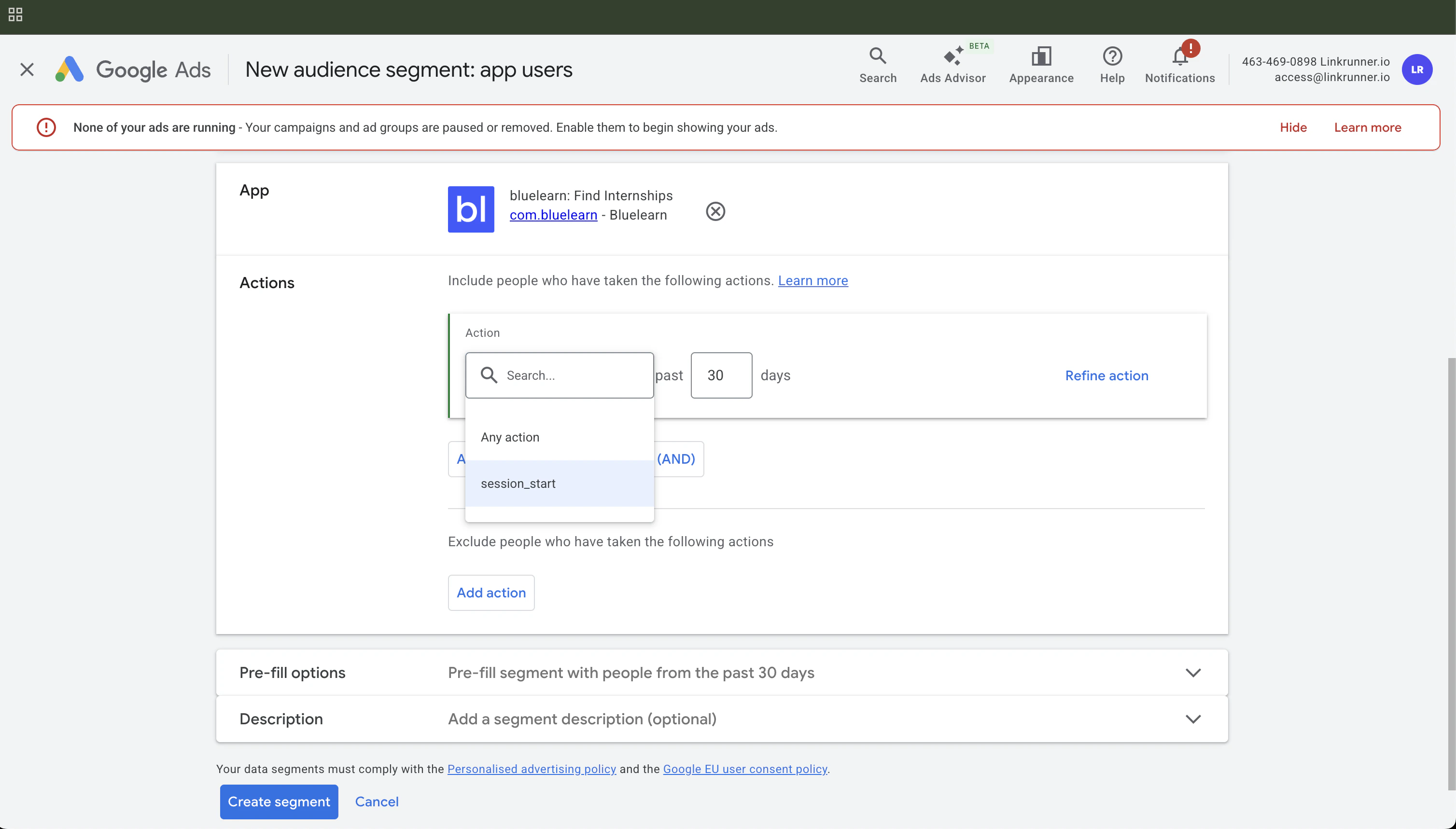
Task: Remove the bluelearn app with X icon
Action: click(x=715, y=211)
